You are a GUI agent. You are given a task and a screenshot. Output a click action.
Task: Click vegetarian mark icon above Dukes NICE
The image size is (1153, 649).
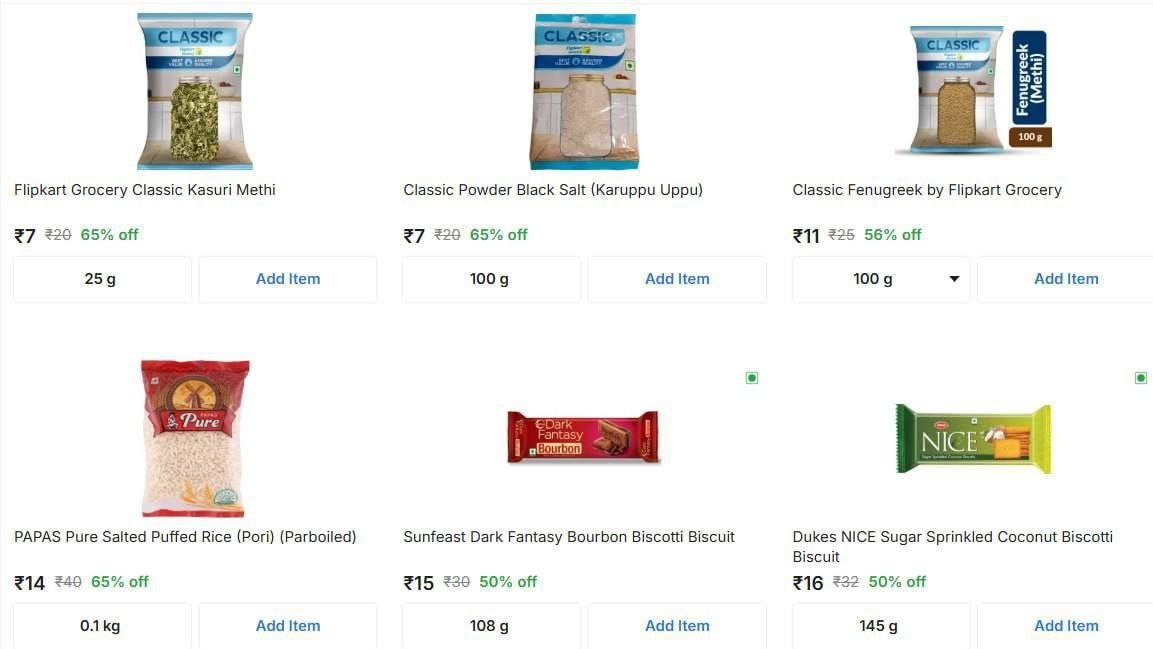tap(1141, 378)
